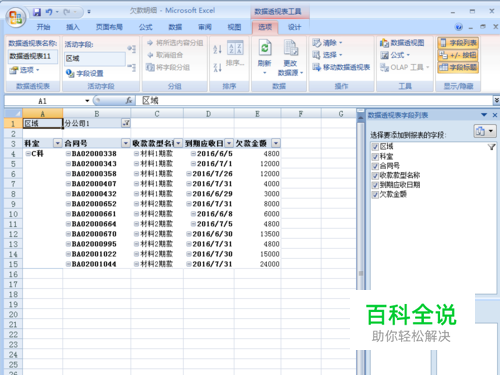
Task: Open the 插入 ribbon tab
Action: [x=73, y=27]
